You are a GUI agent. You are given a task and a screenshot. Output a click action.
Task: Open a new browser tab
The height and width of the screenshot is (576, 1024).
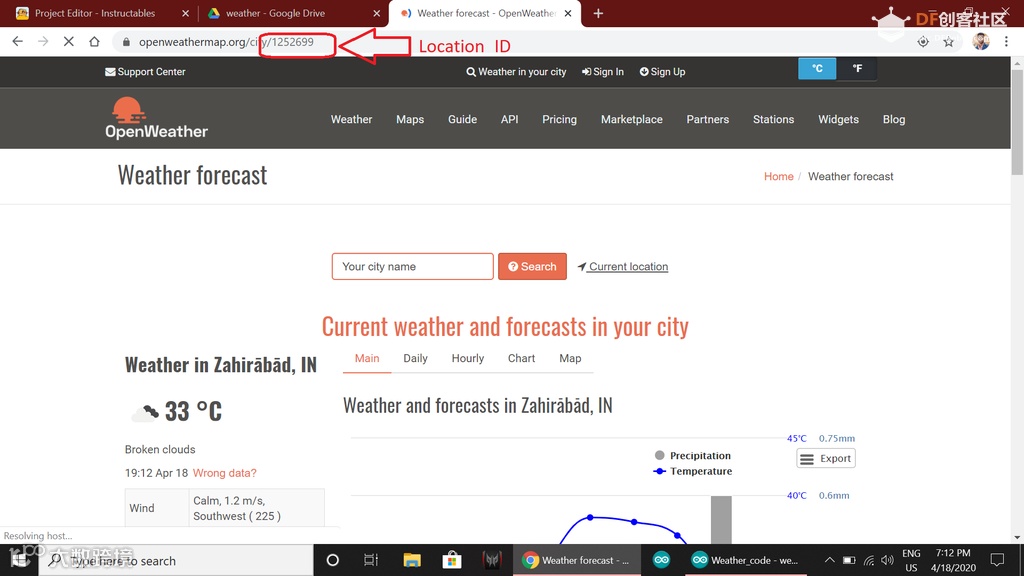[598, 13]
